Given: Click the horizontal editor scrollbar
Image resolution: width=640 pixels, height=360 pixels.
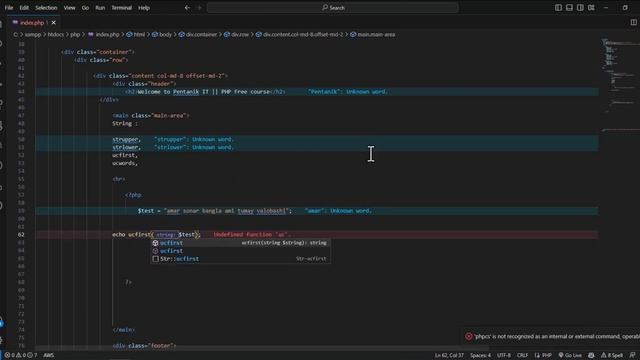Looking at the screenshot, I should (x=261, y=349).
